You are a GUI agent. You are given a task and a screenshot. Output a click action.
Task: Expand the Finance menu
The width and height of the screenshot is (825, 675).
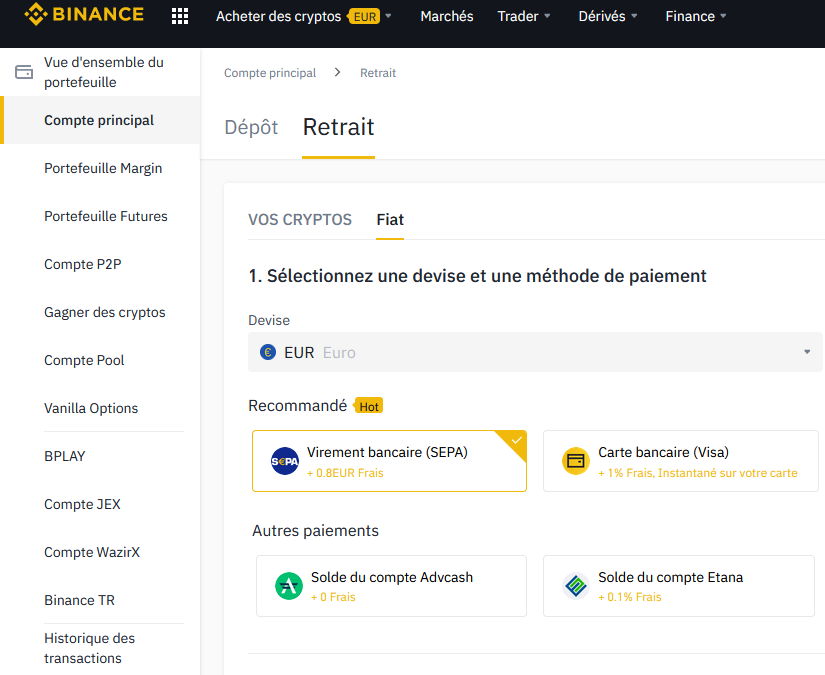pyautogui.click(x=696, y=16)
